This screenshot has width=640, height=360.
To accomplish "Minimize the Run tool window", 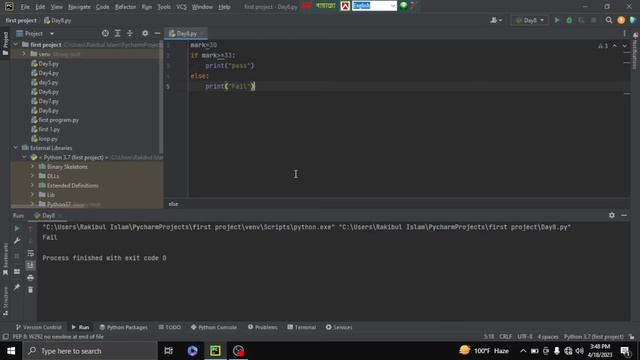I will (x=624, y=215).
